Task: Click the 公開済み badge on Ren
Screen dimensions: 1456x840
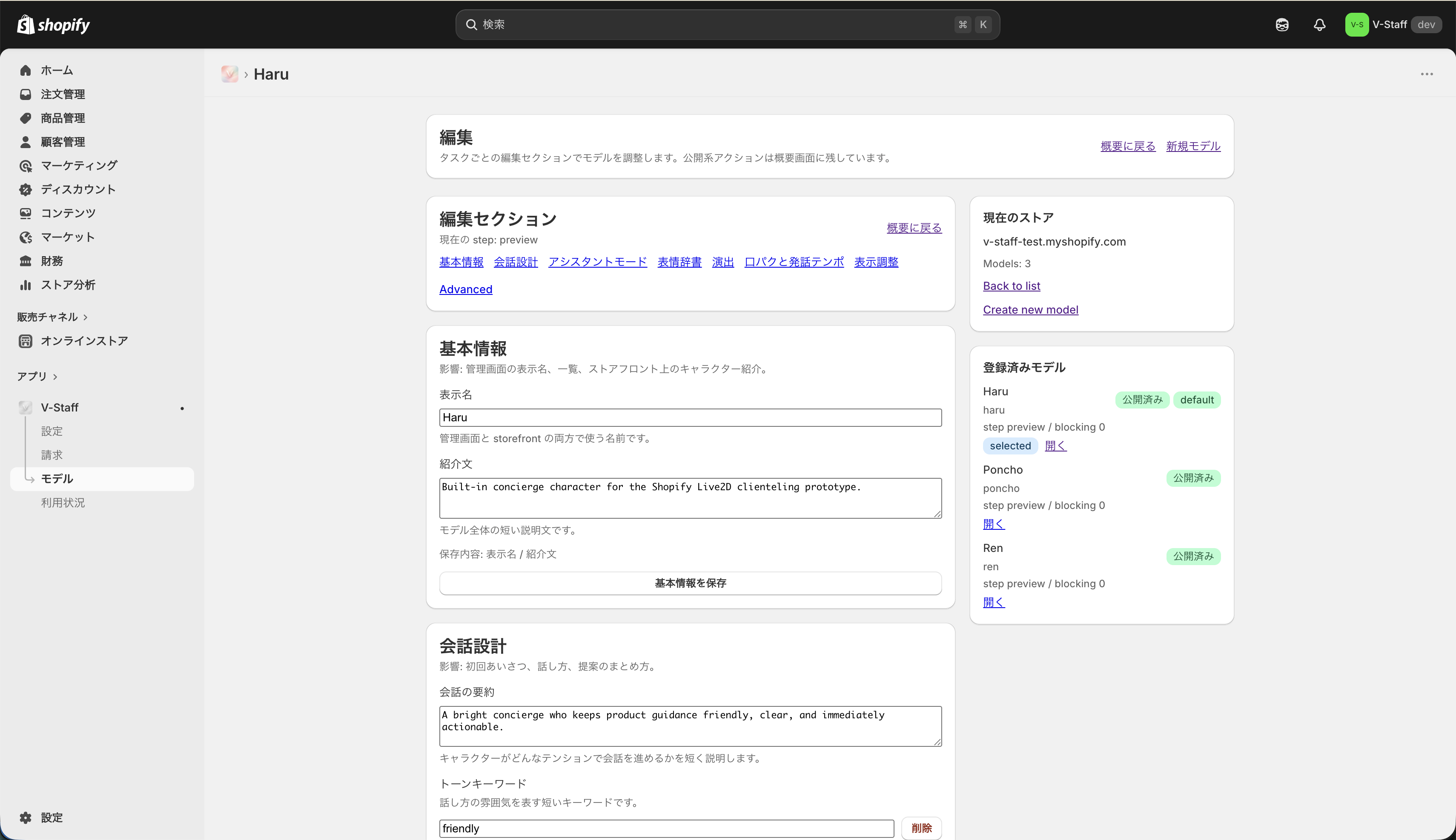Action: [x=1193, y=557]
